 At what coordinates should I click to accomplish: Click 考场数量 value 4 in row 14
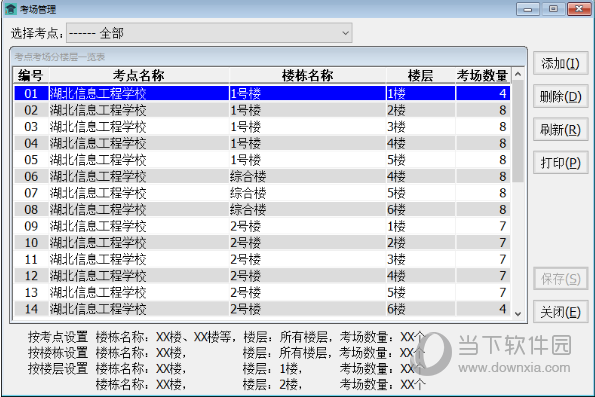pos(483,309)
